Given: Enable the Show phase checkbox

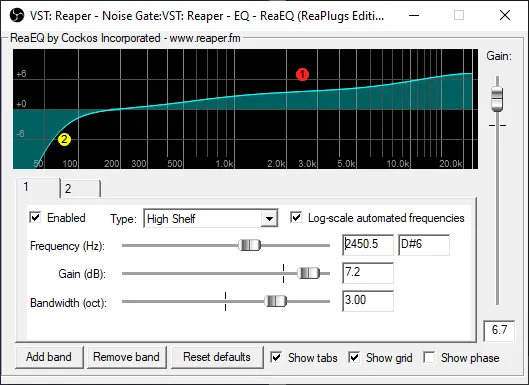Looking at the screenshot, I should point(429,357).
